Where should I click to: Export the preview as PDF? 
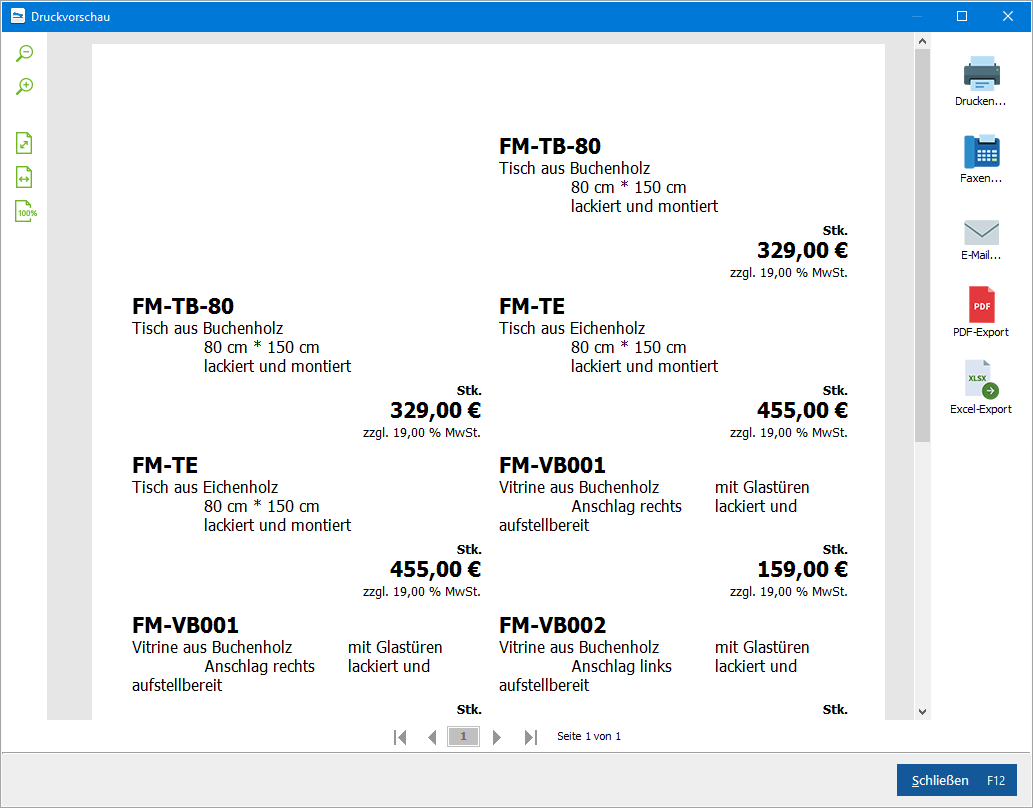click(981, 312)
